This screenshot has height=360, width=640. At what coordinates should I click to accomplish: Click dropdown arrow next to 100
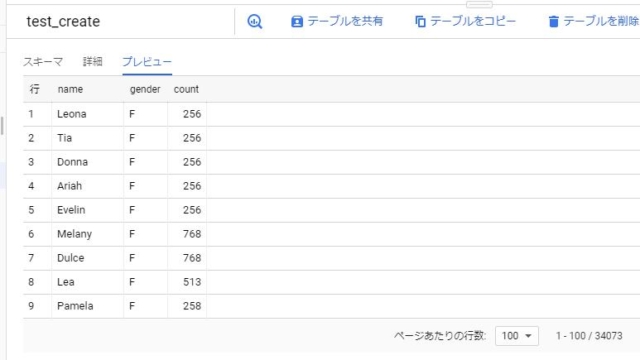528,336
